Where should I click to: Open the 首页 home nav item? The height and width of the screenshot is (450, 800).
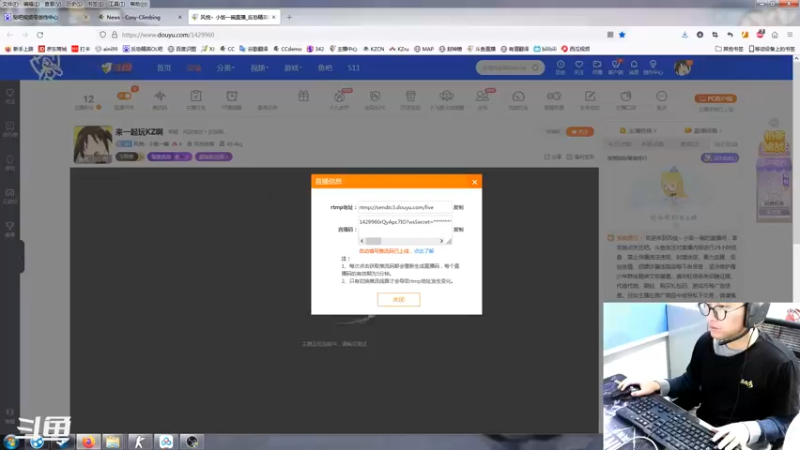point(164,68)
